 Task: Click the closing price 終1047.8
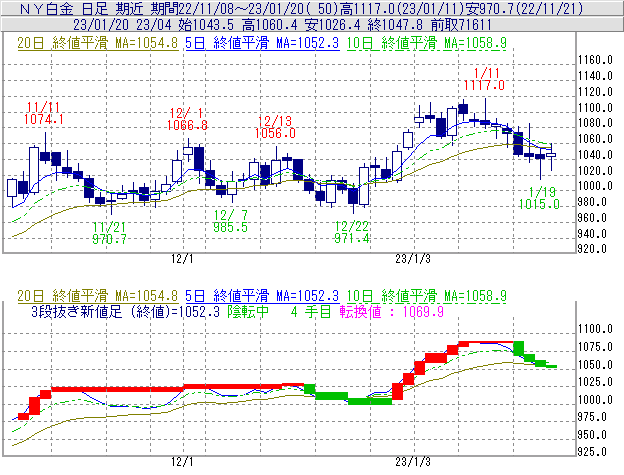(x=395, y=25)
